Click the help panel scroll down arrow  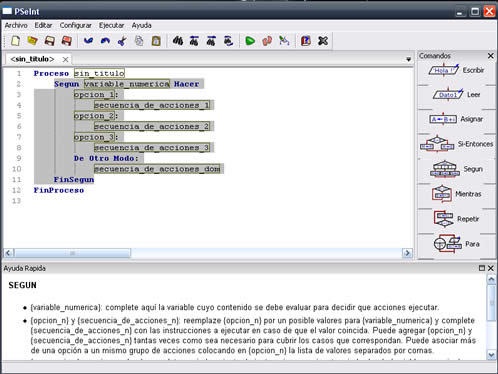(x=491, y=355)
